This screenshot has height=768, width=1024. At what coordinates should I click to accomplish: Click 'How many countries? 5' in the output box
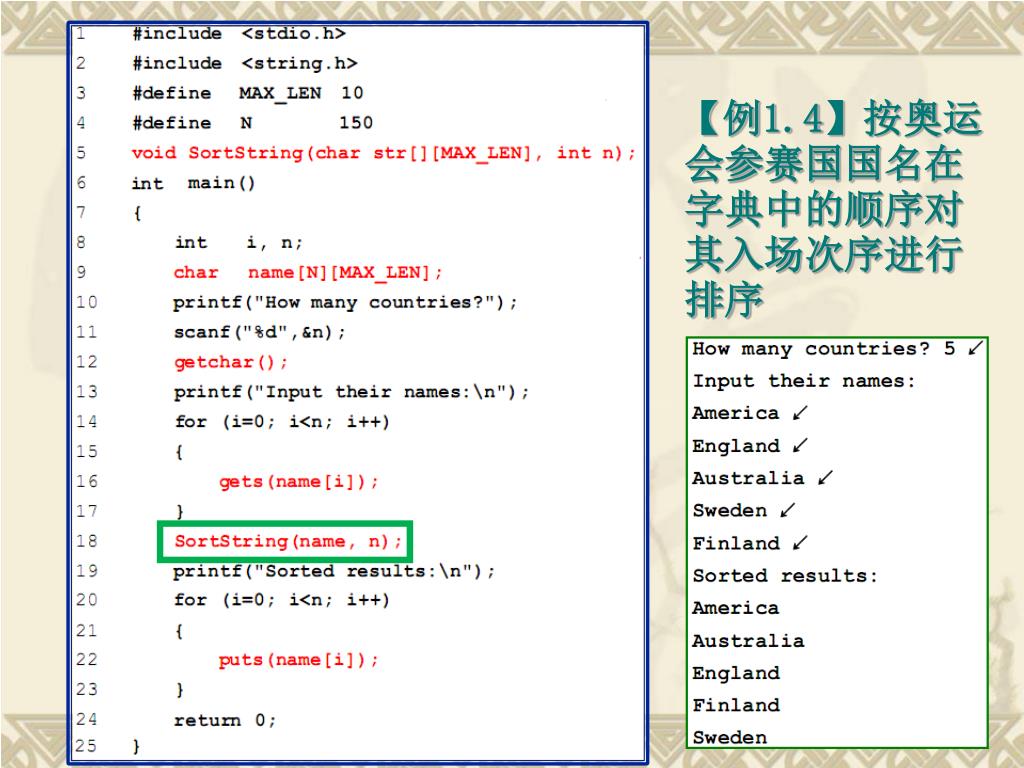[x=824, y=349]
